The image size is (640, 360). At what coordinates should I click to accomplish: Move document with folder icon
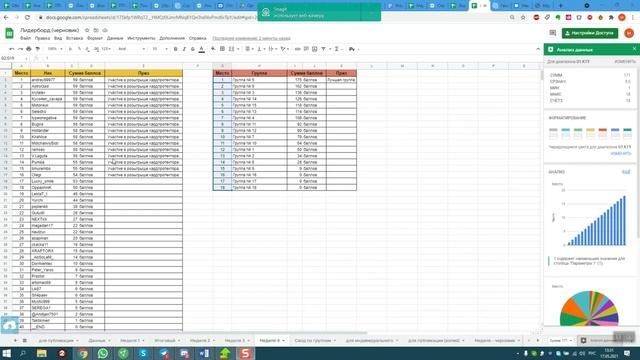(x=96, y=30)
